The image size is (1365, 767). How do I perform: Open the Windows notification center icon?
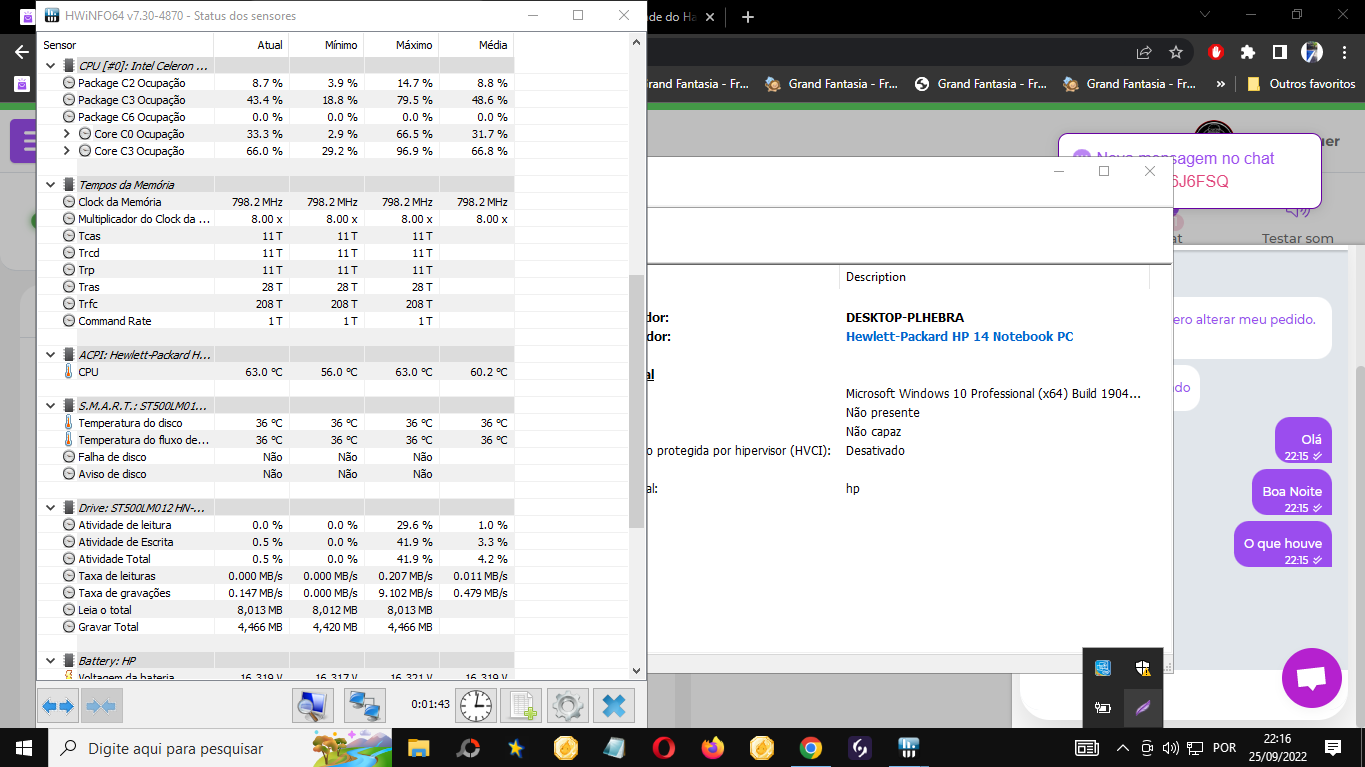1333,748
